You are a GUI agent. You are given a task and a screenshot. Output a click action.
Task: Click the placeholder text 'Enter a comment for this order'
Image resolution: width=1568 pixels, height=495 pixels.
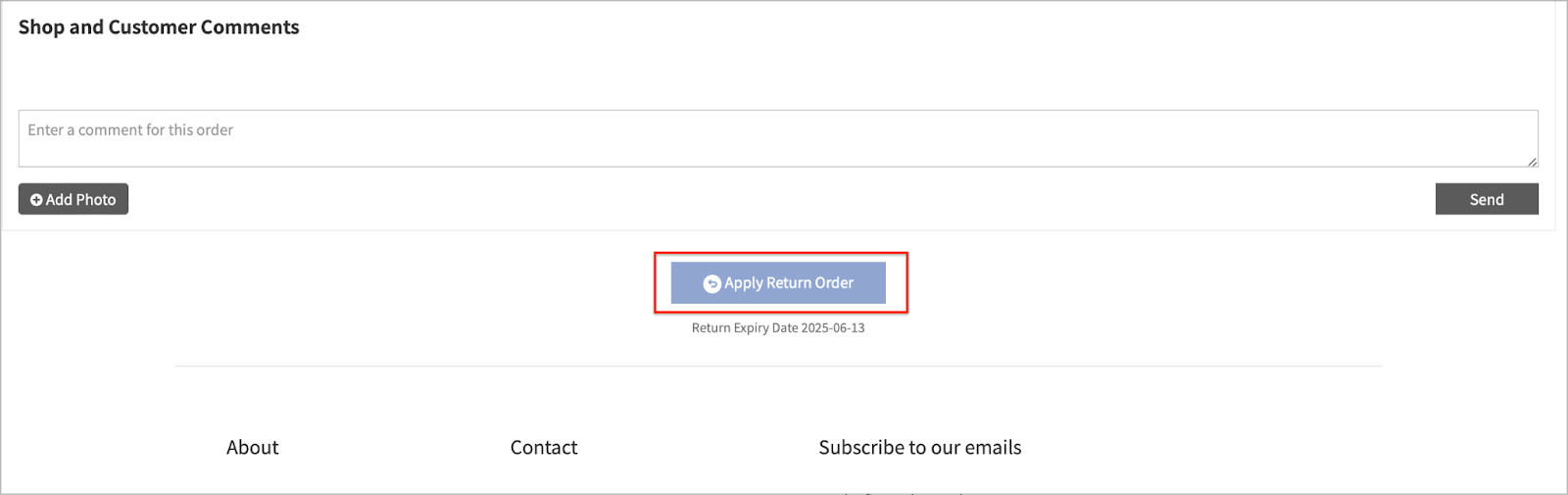(130, 129)
